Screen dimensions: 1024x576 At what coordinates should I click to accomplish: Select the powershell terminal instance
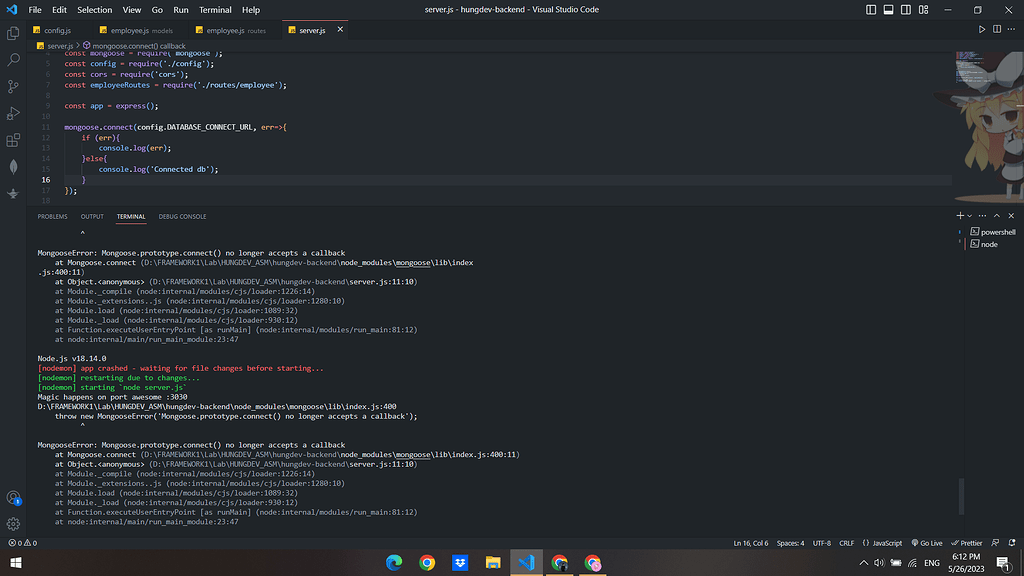[996, 232]
